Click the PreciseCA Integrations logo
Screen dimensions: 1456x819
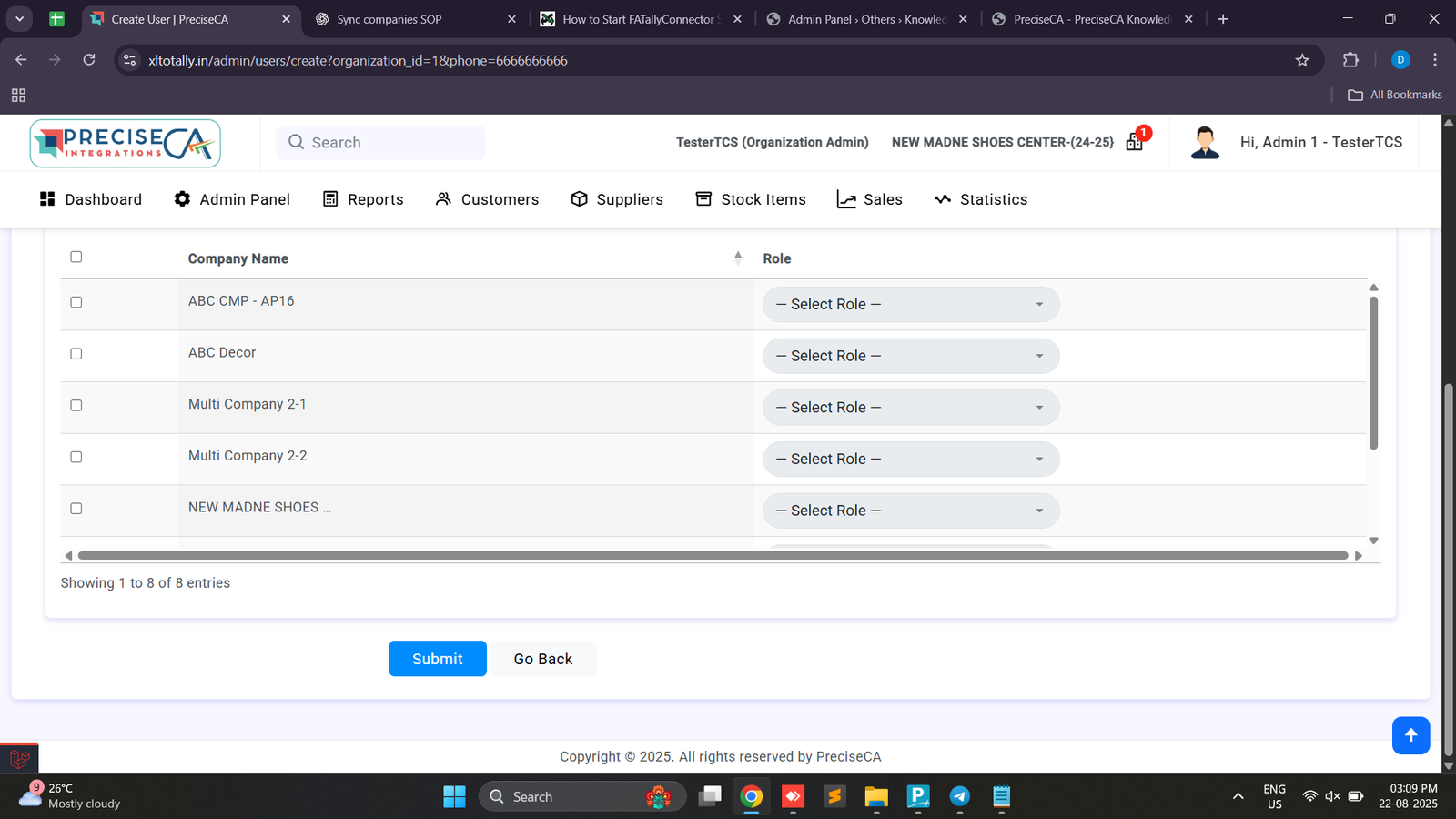pyautogui.click(x=126, y=143)
